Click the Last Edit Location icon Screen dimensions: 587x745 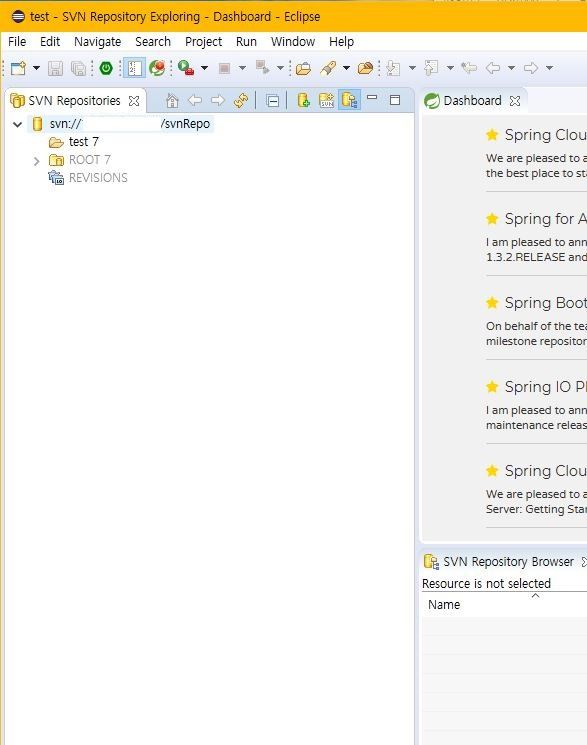point(469,68)
